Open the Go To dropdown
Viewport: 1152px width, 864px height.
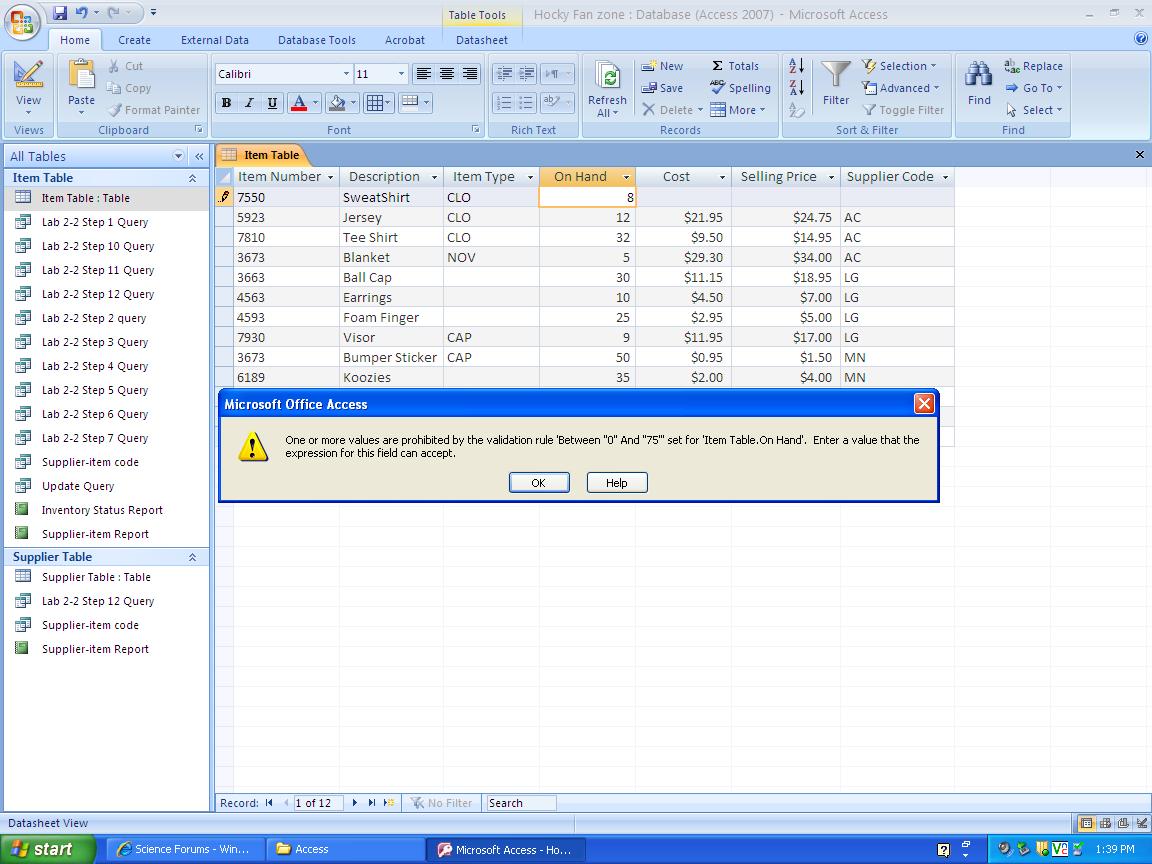1033,88
